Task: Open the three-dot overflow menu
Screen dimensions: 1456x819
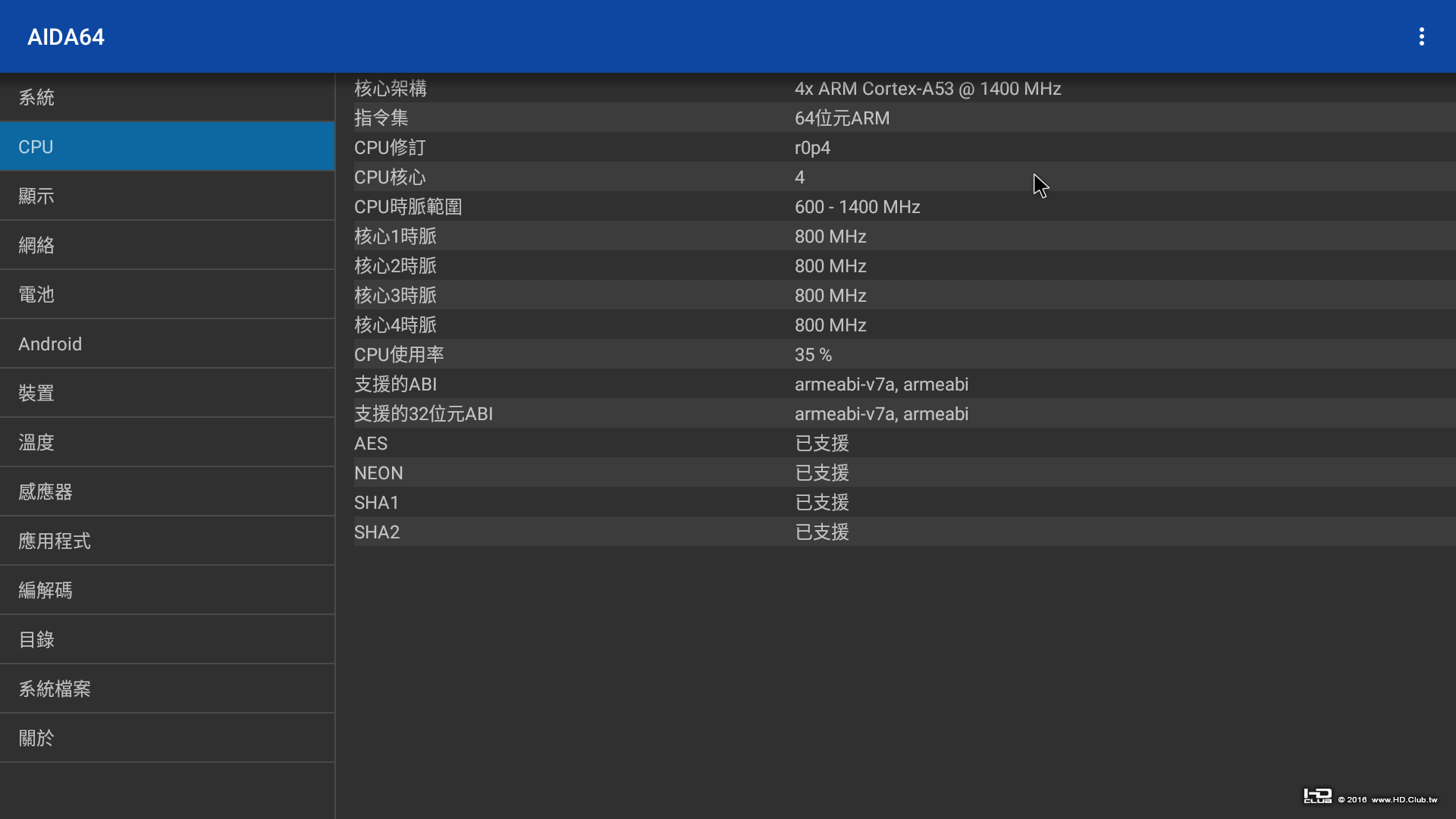Action: (x=1421, y=36)
